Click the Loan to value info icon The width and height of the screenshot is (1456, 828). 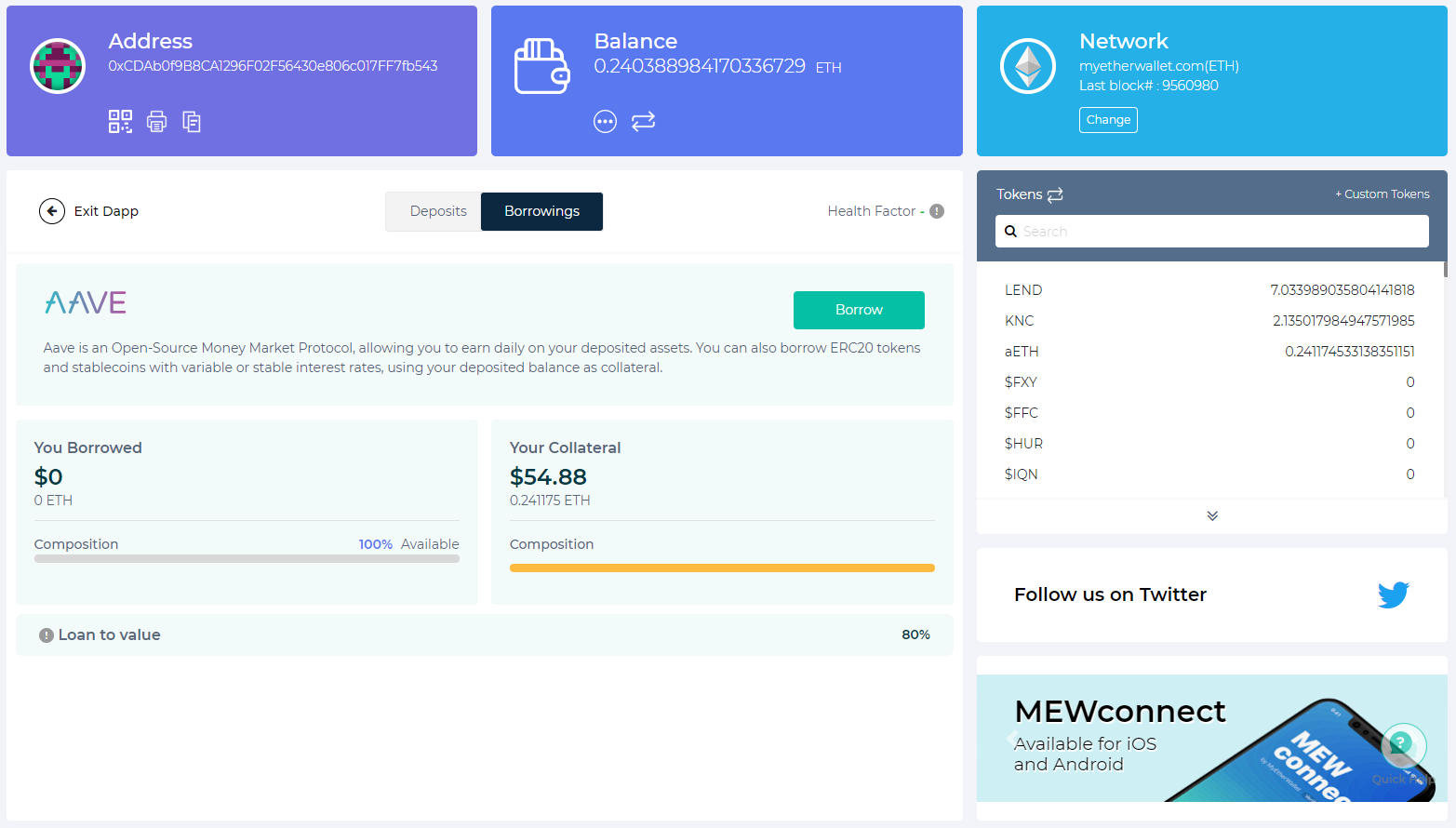coord(47,635)
